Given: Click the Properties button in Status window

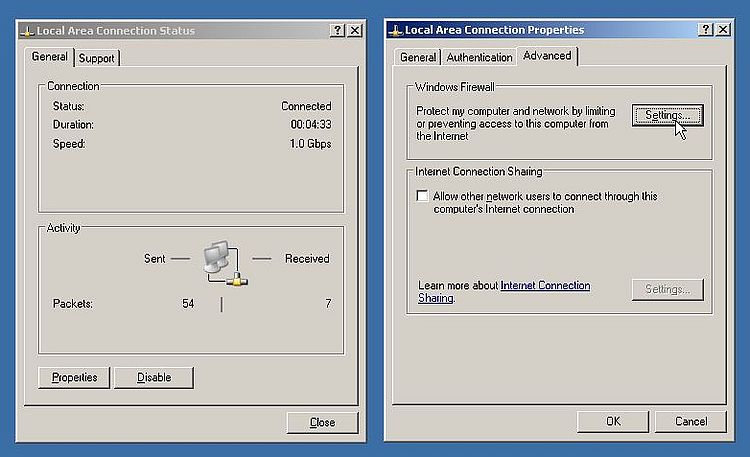Looking at the screenshot, I should 74,378.
